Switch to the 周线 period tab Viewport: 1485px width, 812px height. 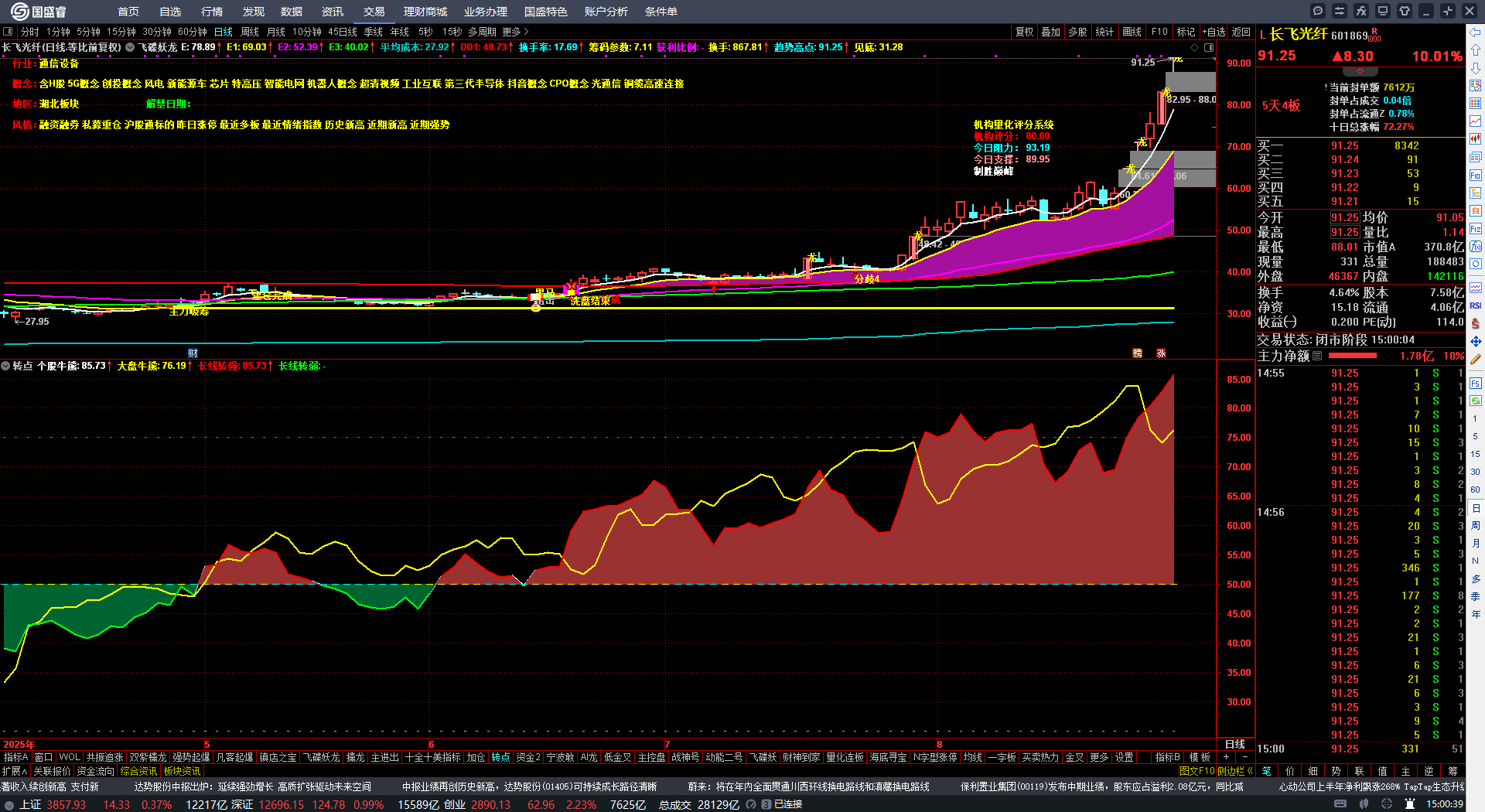tap(250, 32)
